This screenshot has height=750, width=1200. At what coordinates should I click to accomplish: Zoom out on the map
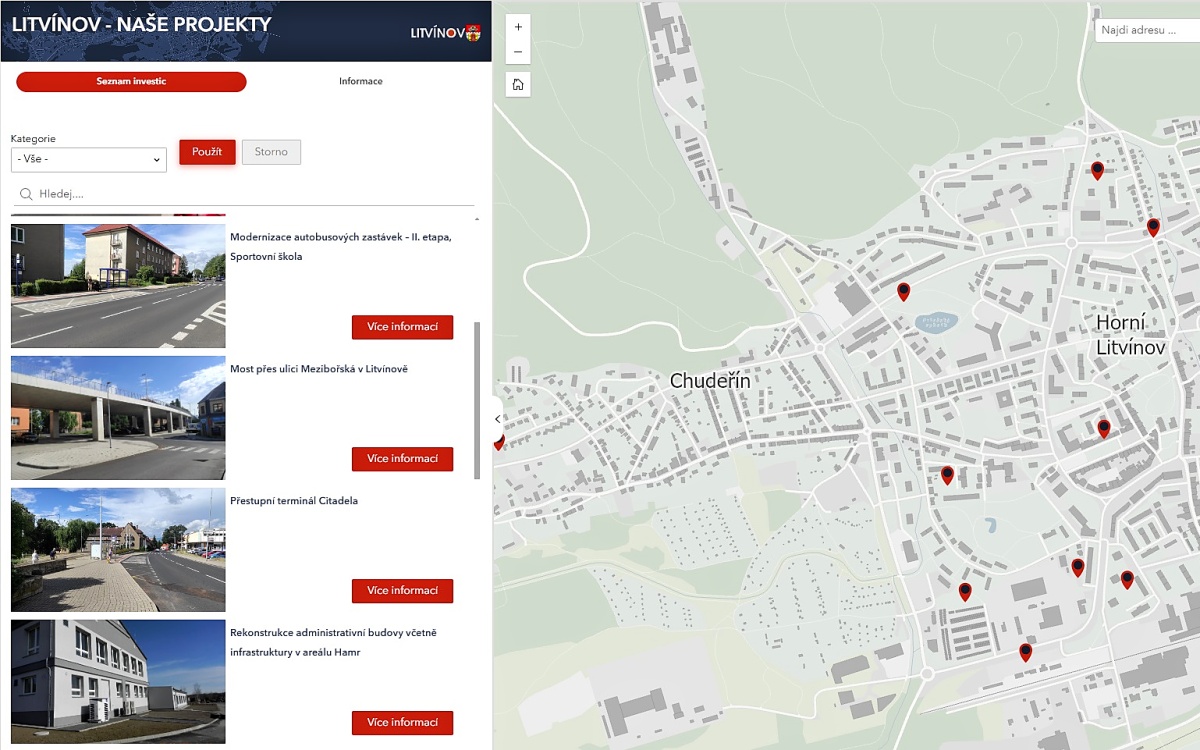click(518, 52)
